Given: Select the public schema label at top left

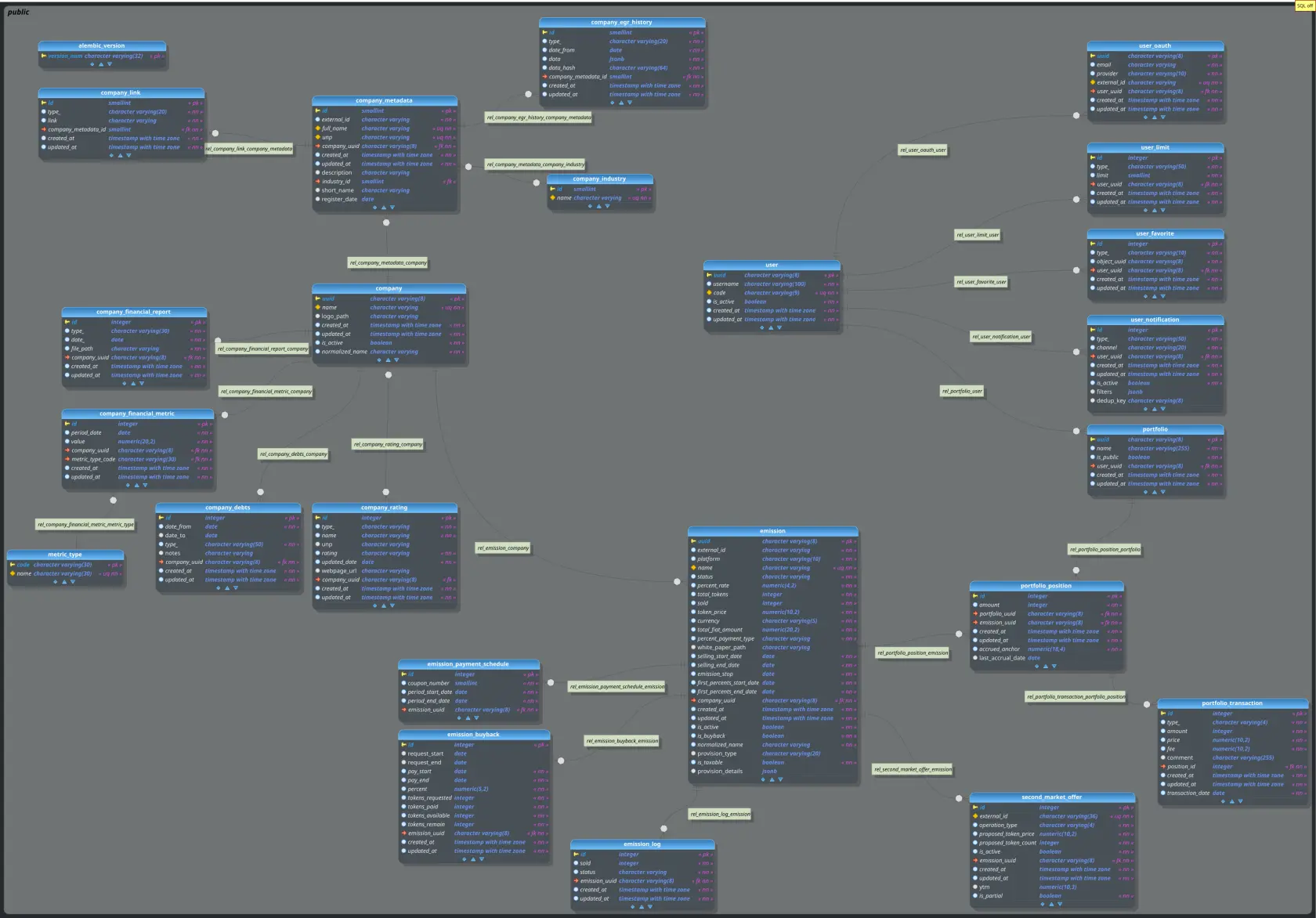Looking at the screenshot, I should (x=19, y=12).
